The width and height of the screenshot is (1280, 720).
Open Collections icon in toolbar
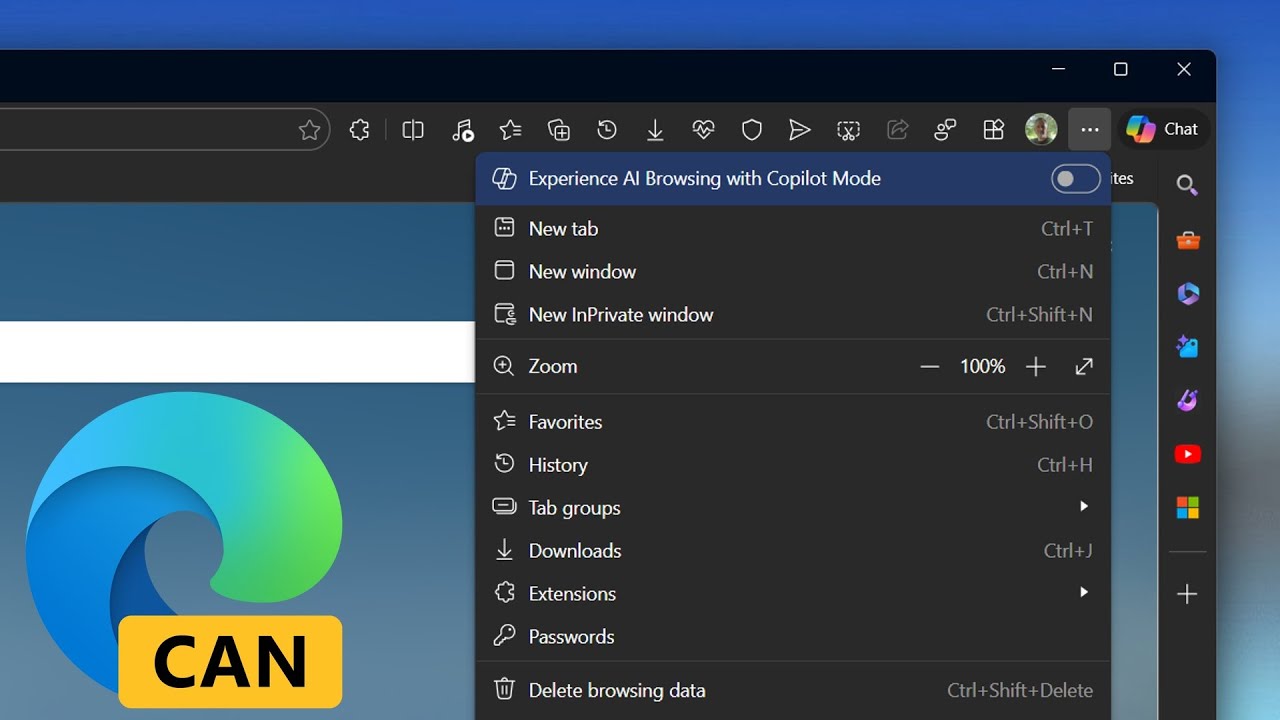pyautogui.click(x=559, y=130)
